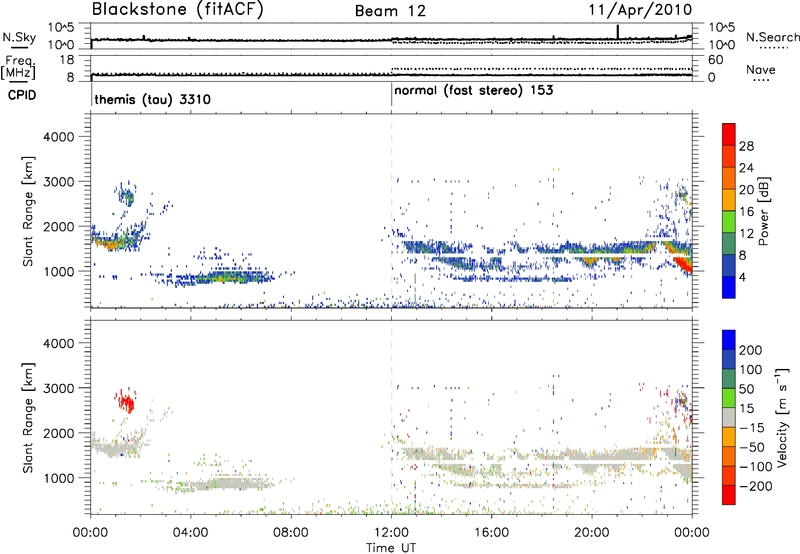Click the bright blue bottom segment of the Power colorbar
800x554 pixels.
[x=729, y=287]
